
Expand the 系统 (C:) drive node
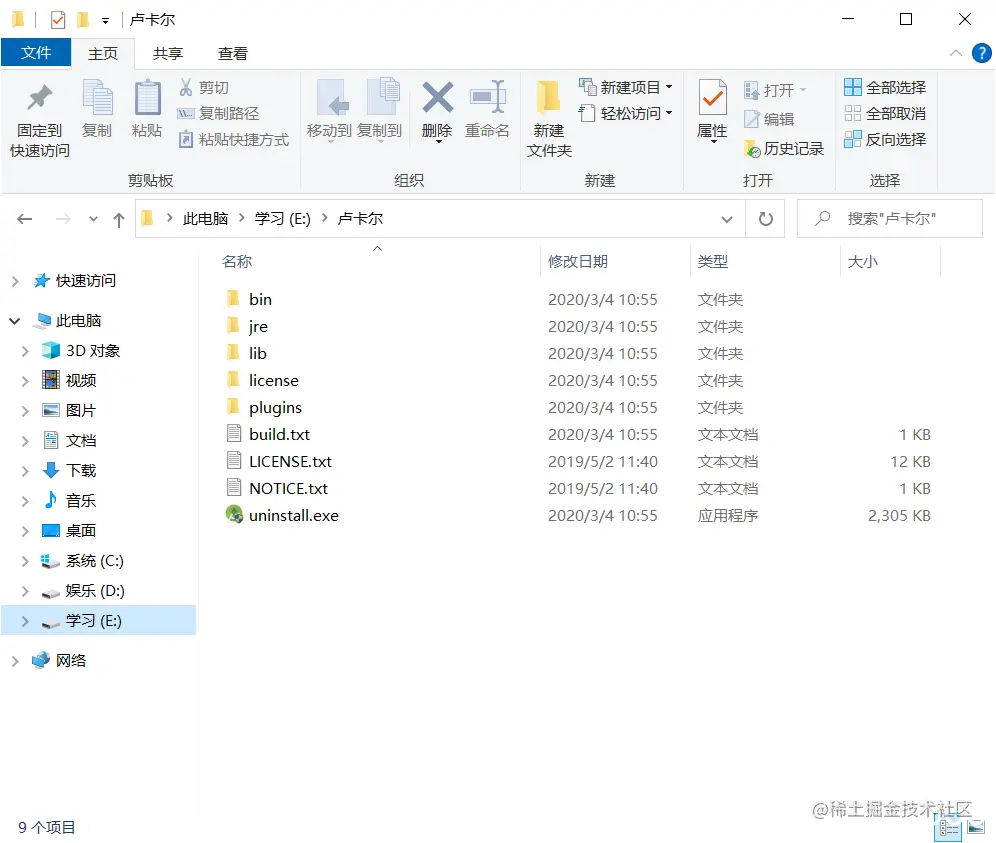coord(25,561)
